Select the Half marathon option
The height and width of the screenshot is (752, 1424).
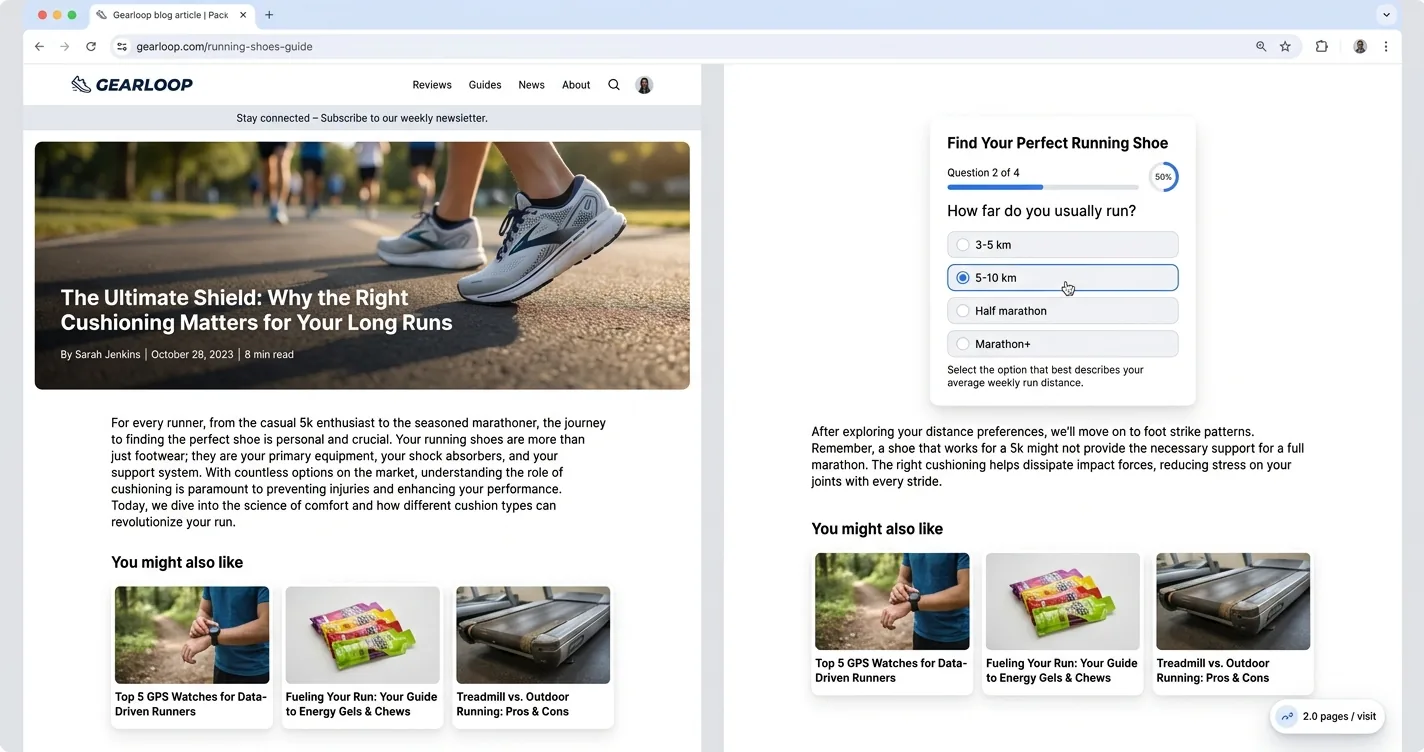[x=1062, y=311]
